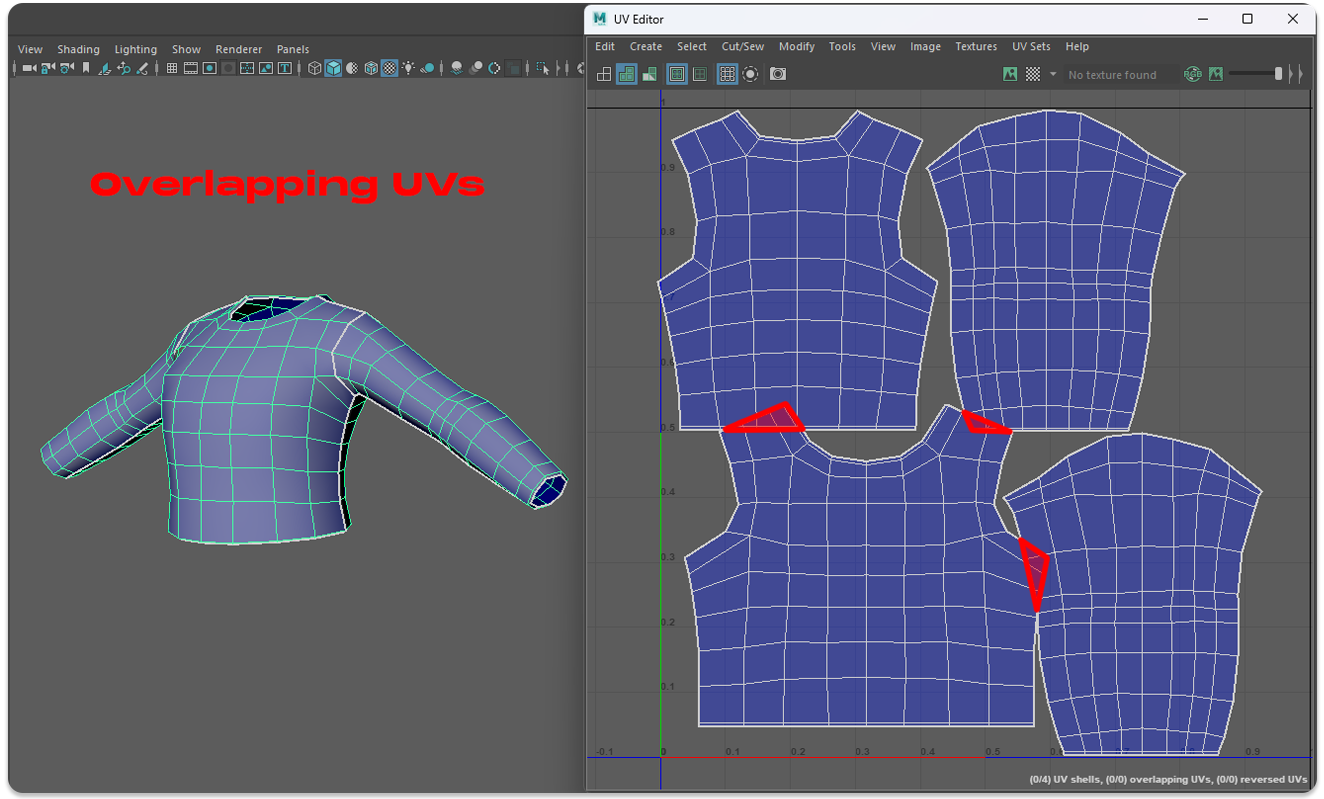Click the Lock Camera icon

[x=47, y=68]
